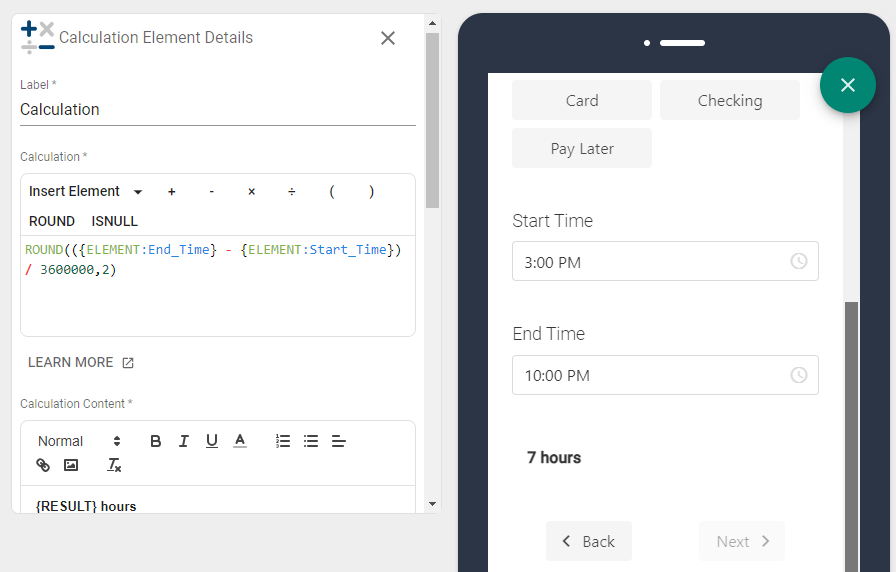Click the details panel scroll down arrow
This screenshot has width=896, height=572.
[432, 503]
